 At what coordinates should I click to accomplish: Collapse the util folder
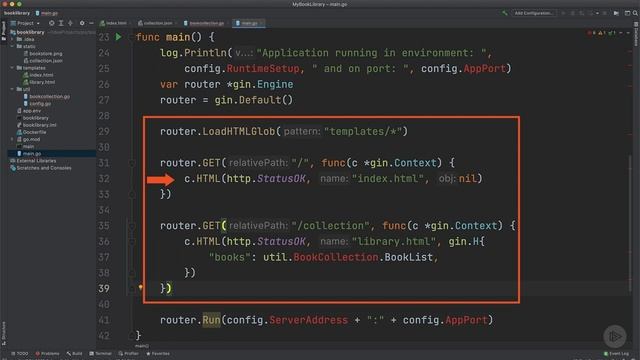(12, 89)
